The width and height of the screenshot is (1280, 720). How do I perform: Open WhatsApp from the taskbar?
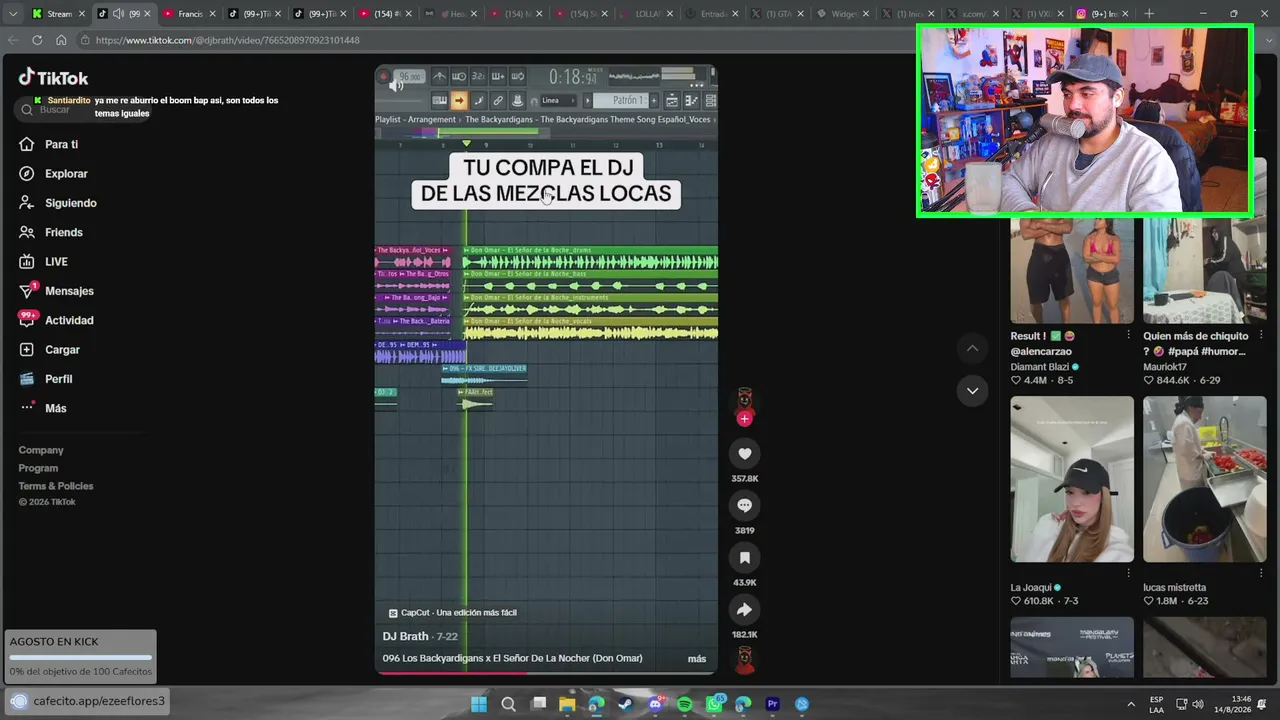click(714, 704)
